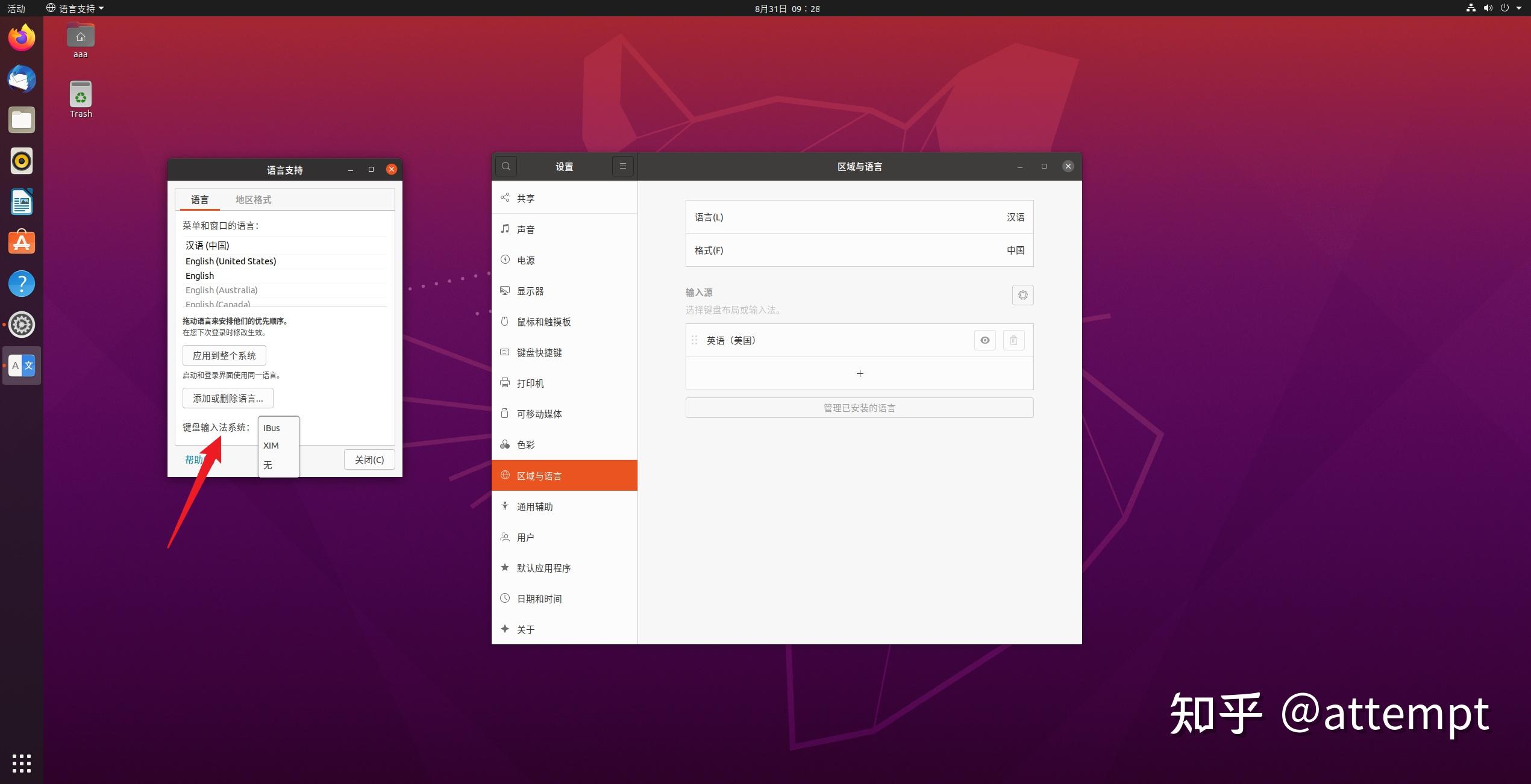Expand 输入源 add input source
Screen dimensions: 1531x784
click(x=859, y=372)
